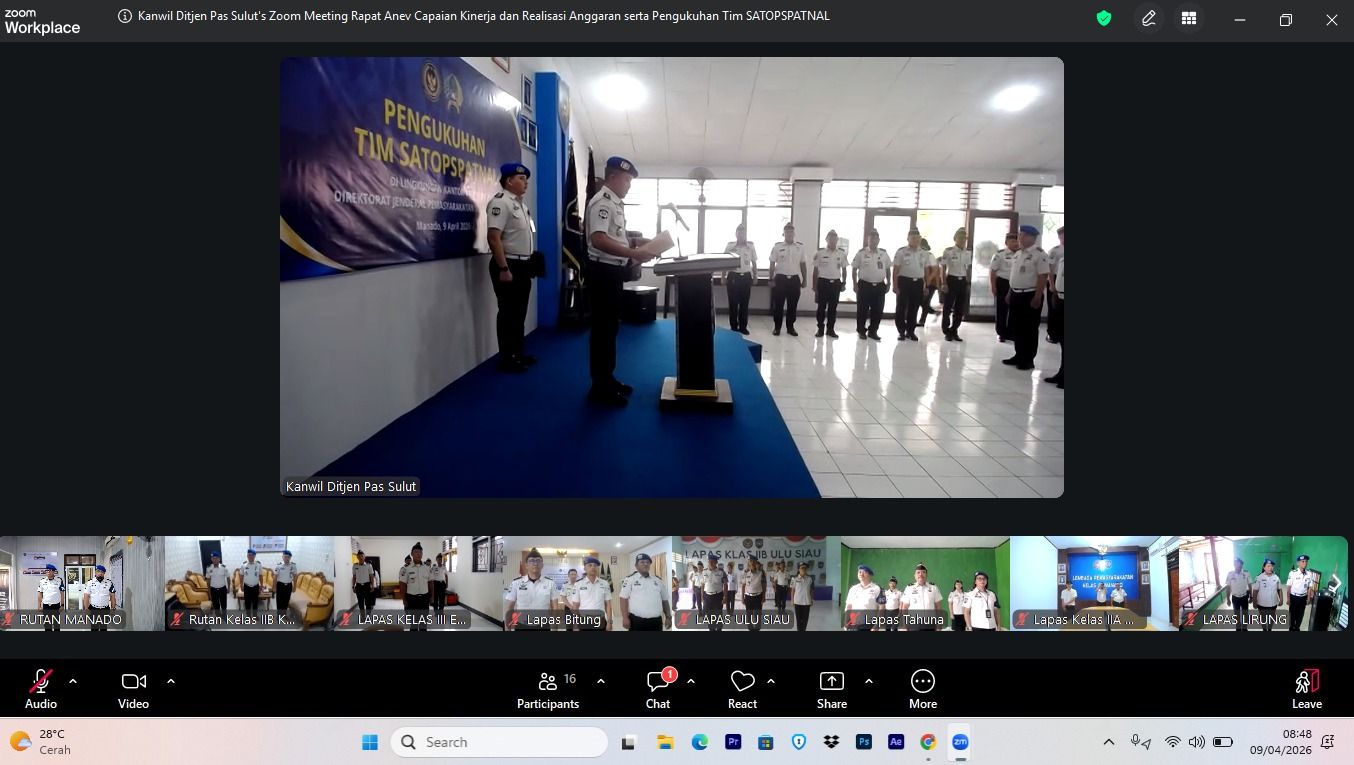The height and width of the screenshot is (765, 1354).
Task: Open the Chat panel
Action: (658, 688)
